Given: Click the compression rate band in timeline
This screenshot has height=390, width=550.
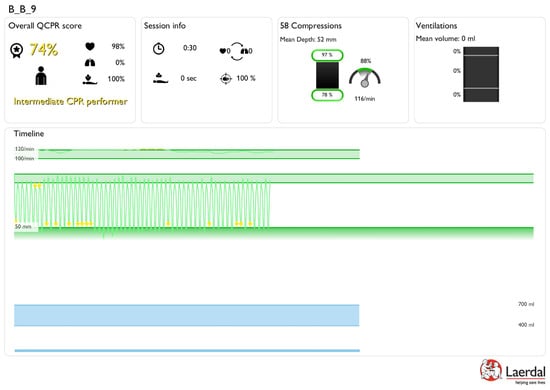Looking at the screenshot, I should [x=199, y=154].
